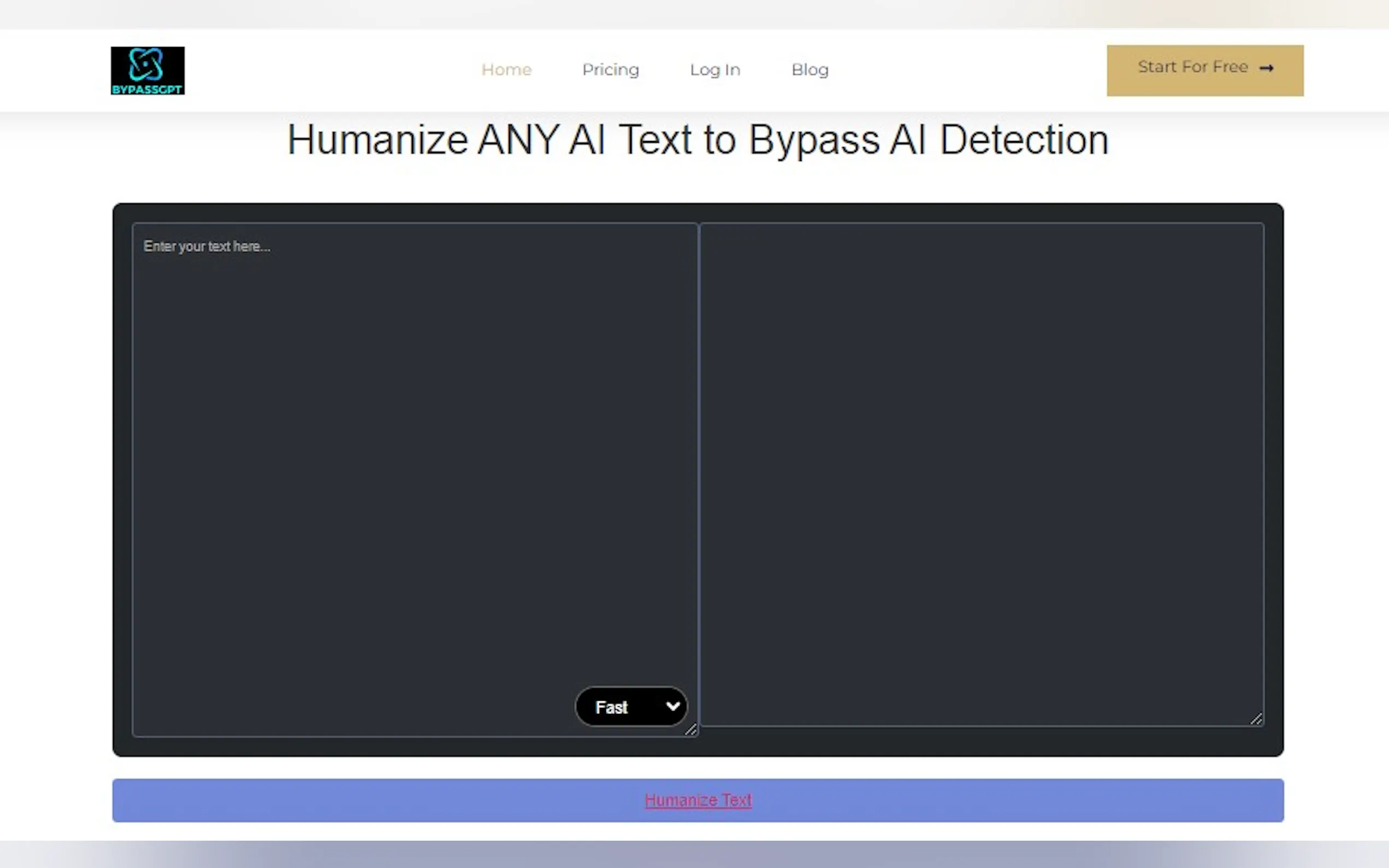Viewport: 1389px width, 868px height.
Task: Click the 'Humanize ANY AI Text' heading
Action: (x=698, y=140)
